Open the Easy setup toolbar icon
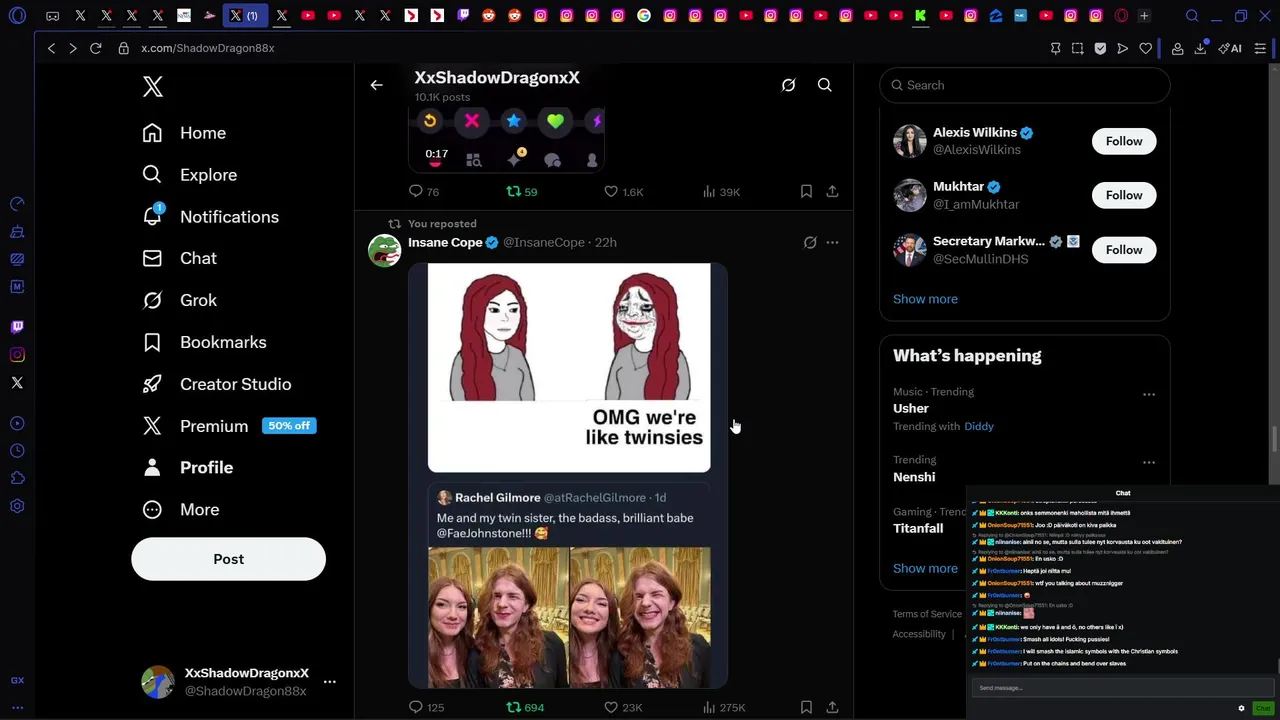 click(1260, 48)
